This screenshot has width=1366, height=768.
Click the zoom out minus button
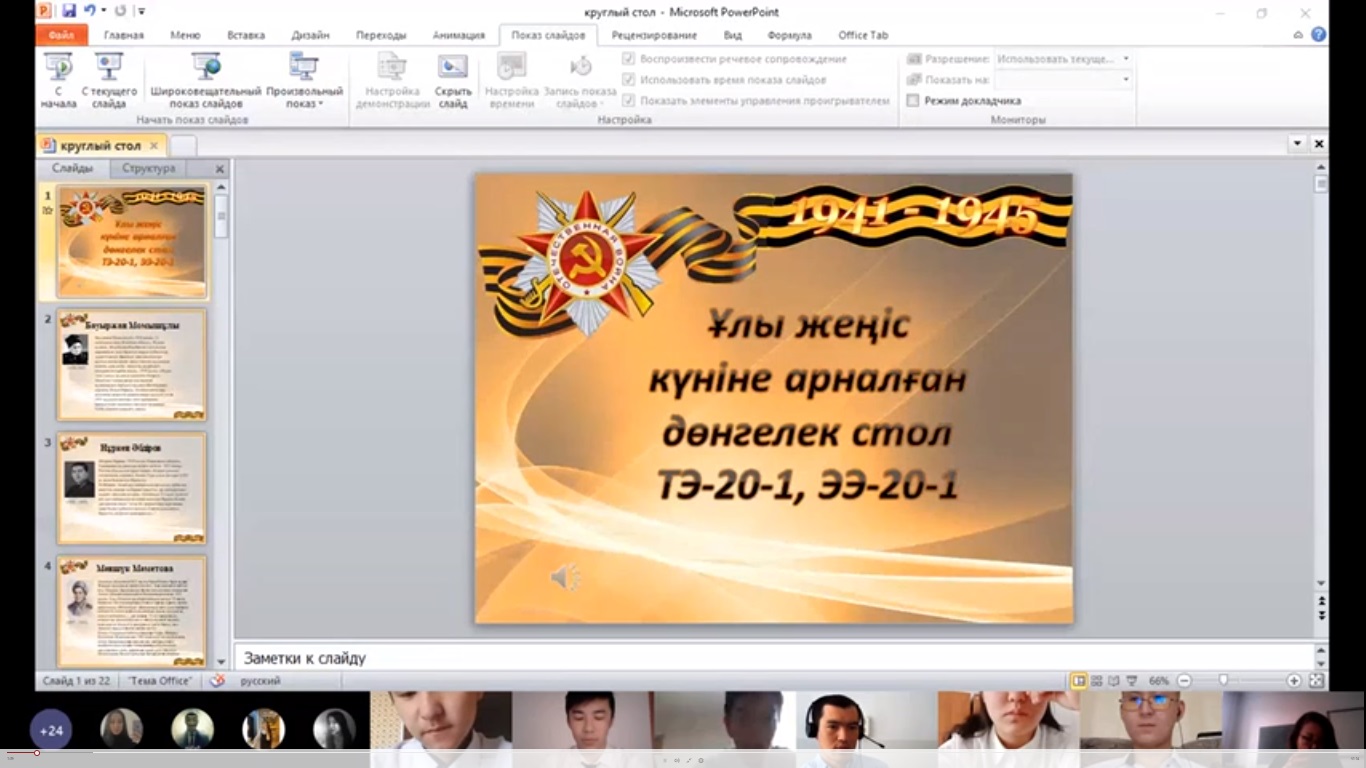1184,681
